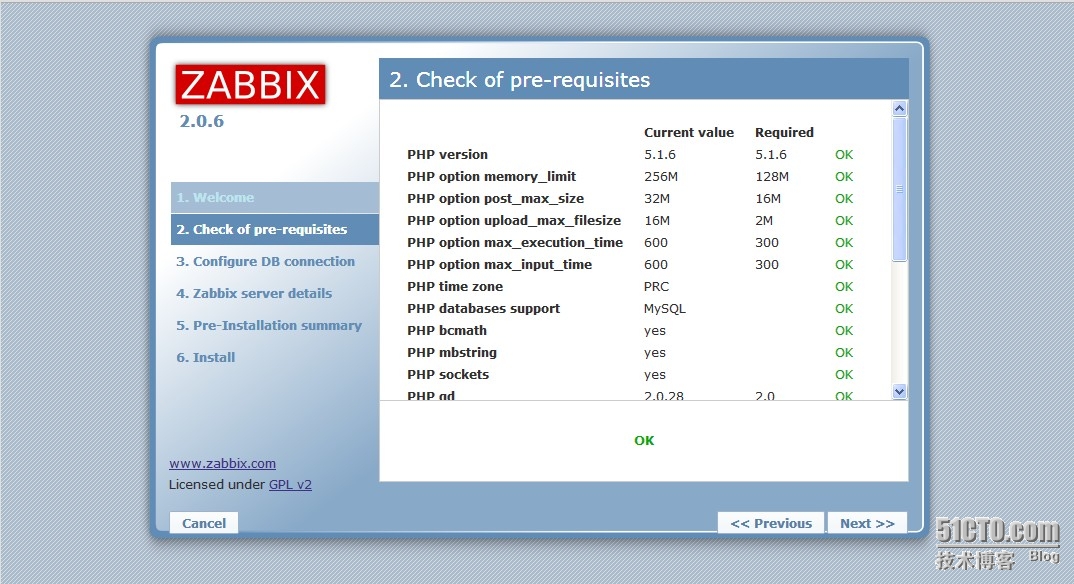Screen dimensions: 1074x584
Task: Click the "PHP mbstring" label
Action: [452, 353]
